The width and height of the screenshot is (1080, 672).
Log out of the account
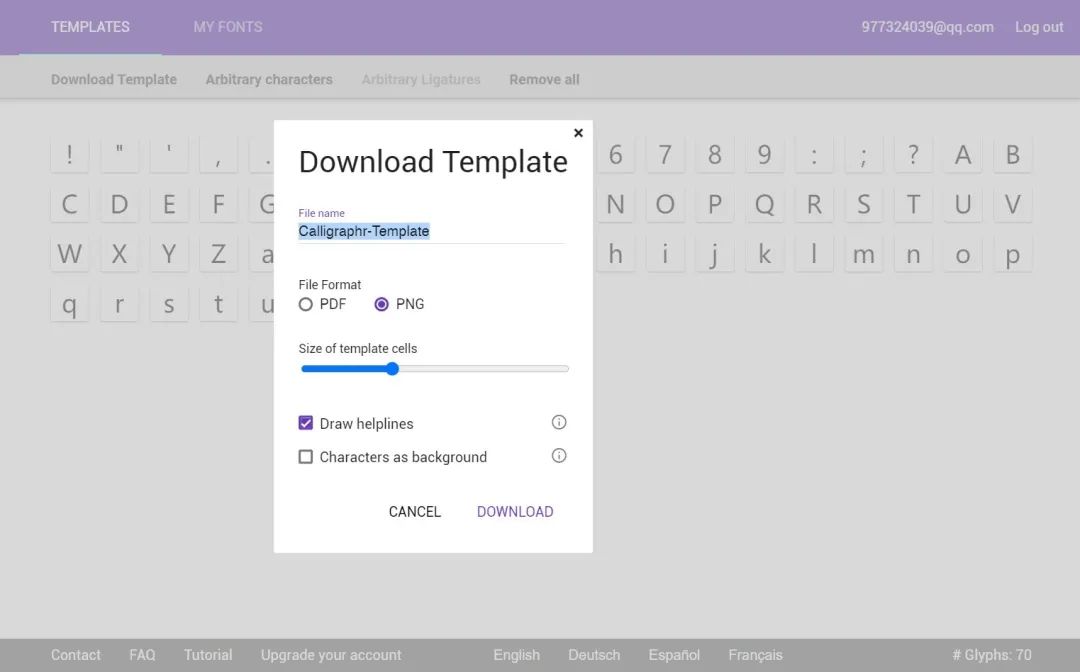coord(1039,27)
